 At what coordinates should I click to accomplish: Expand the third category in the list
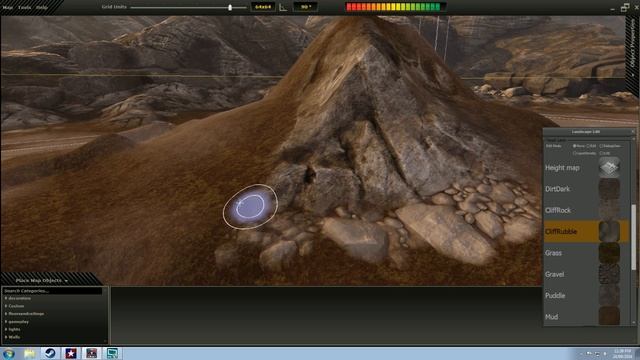[x=6, y=313]
